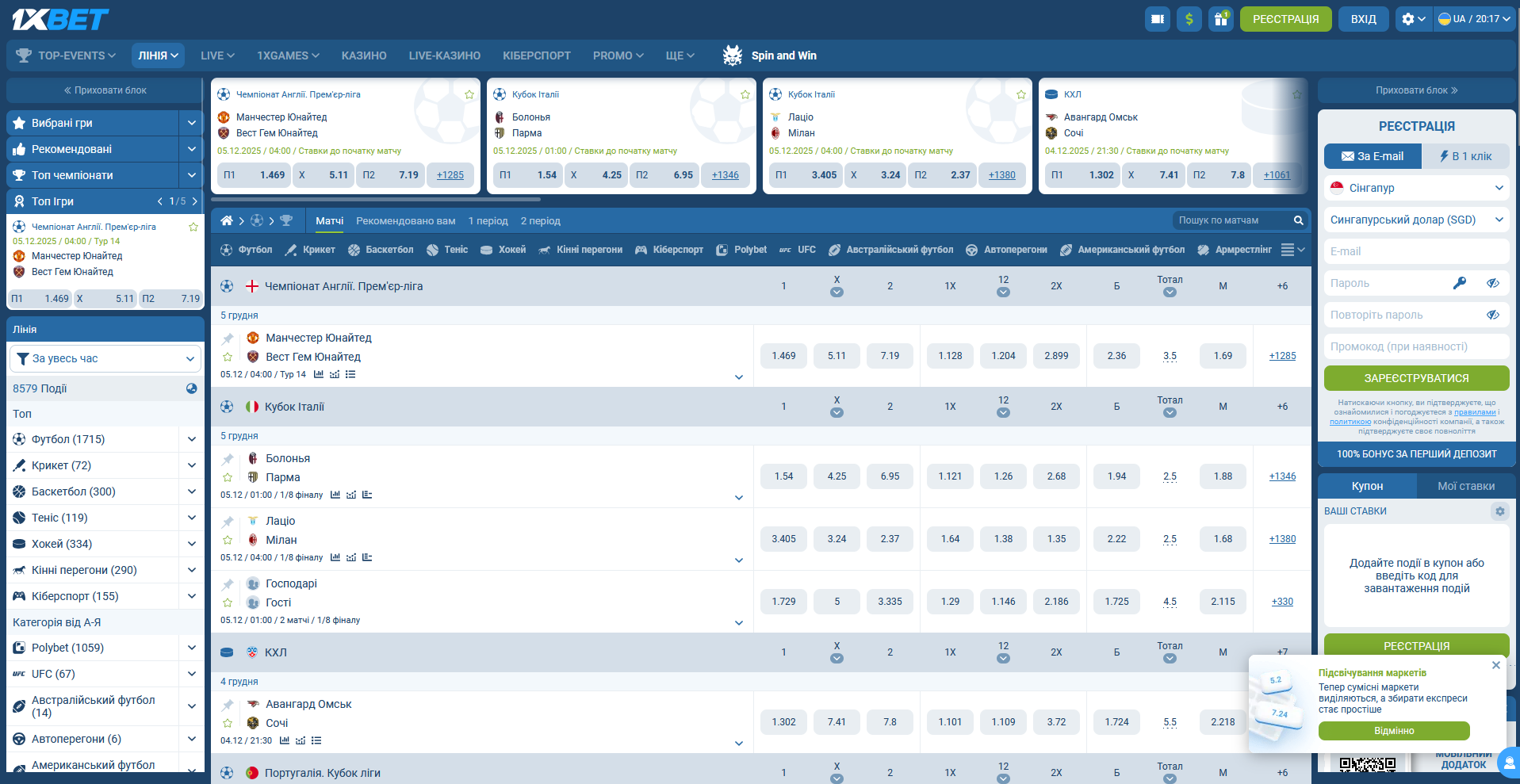Click the gift bonus icon in header

pyautogui.click(x=1220, y=19)
